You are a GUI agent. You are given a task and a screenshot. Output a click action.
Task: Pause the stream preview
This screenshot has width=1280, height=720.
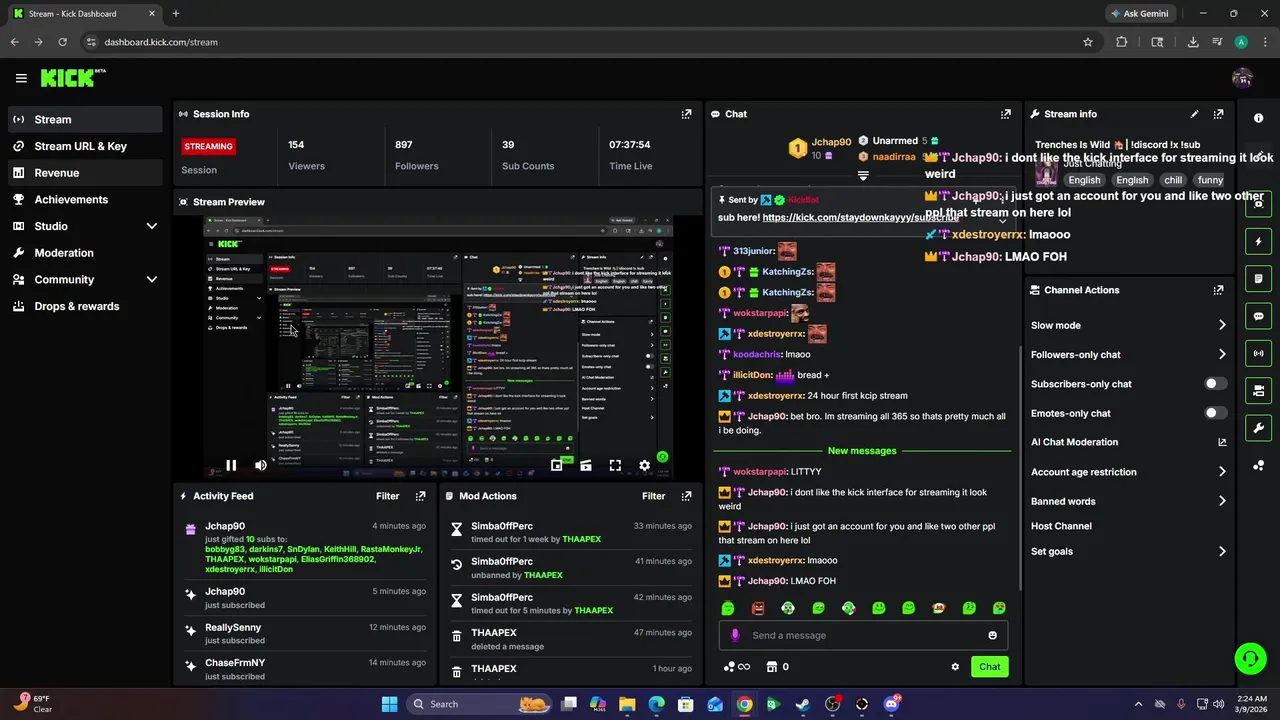(231, 465)
